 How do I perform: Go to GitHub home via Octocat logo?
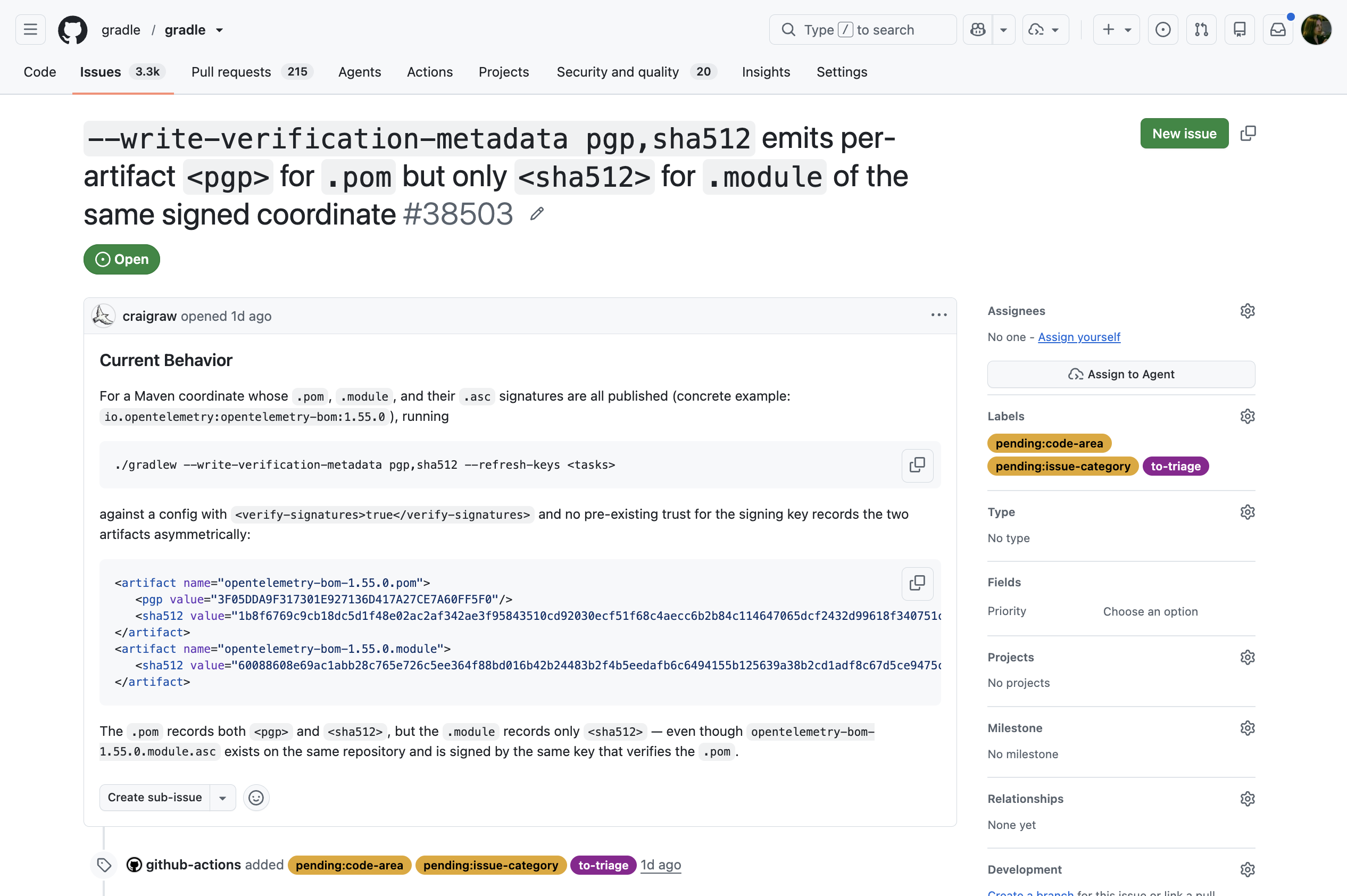[x=72, y=30]
